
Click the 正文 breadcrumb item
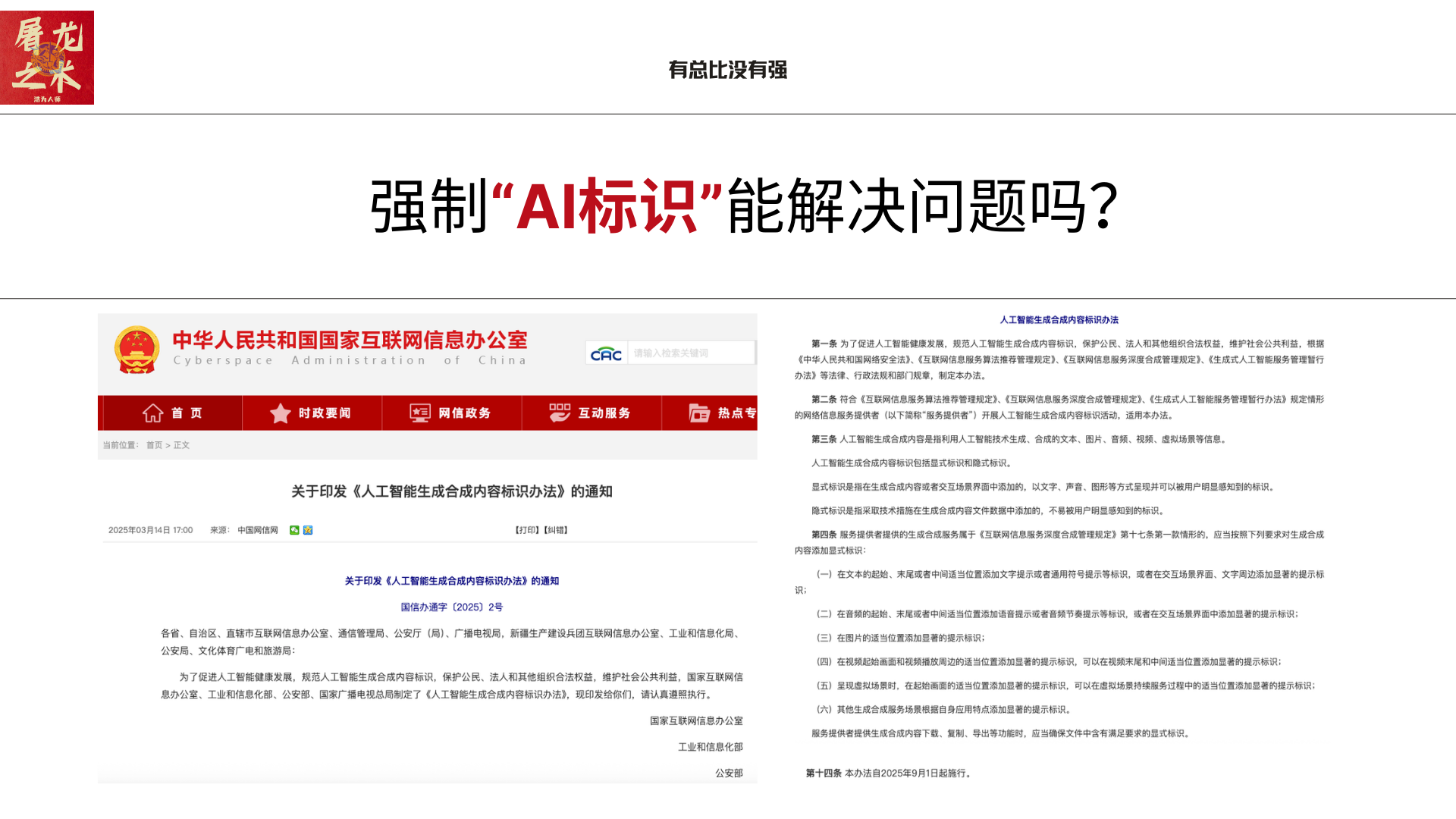pyautogui.click(x=181, y=445)
